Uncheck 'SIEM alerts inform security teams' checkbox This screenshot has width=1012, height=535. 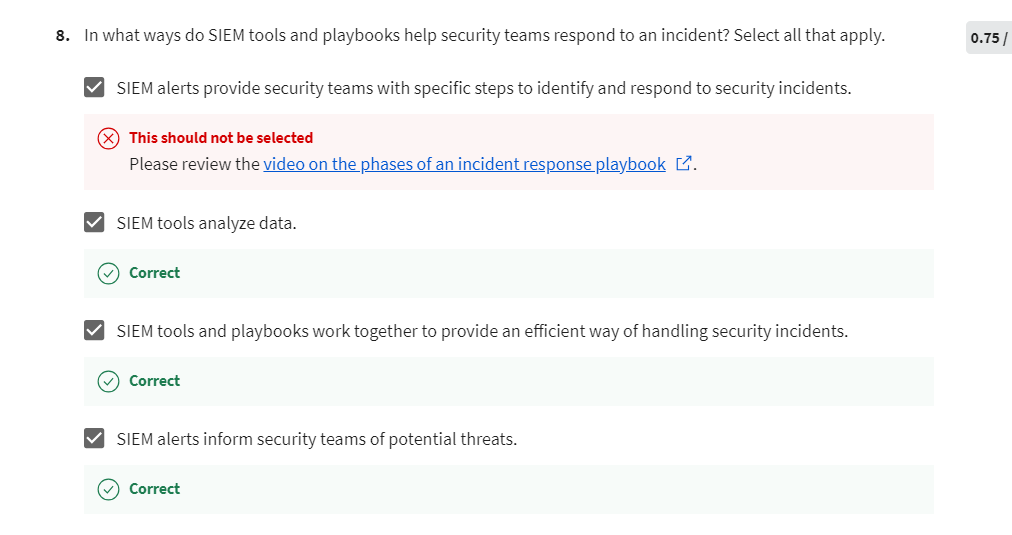click(94, 438)
